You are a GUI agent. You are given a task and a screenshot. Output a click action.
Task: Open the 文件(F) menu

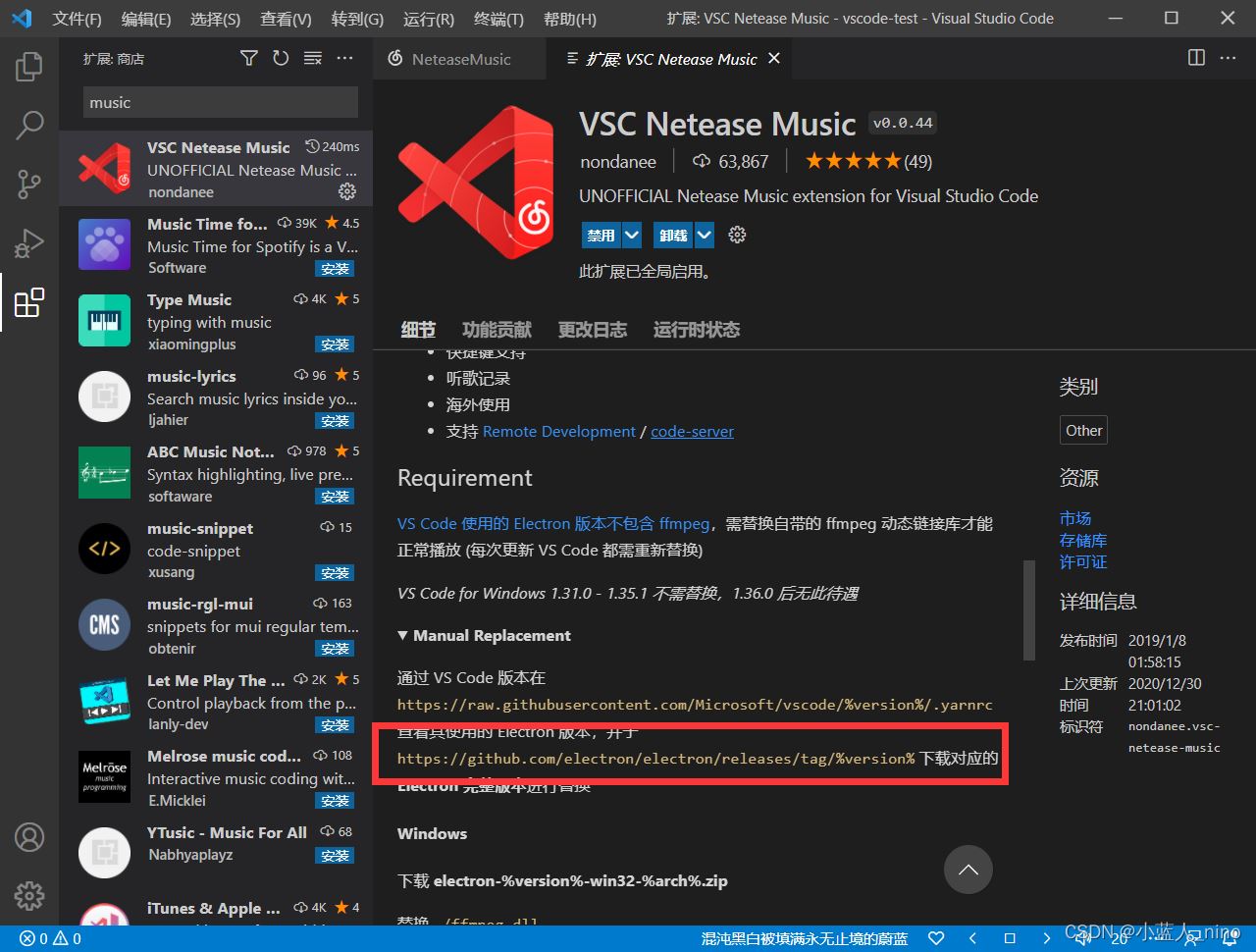point(77,19)
